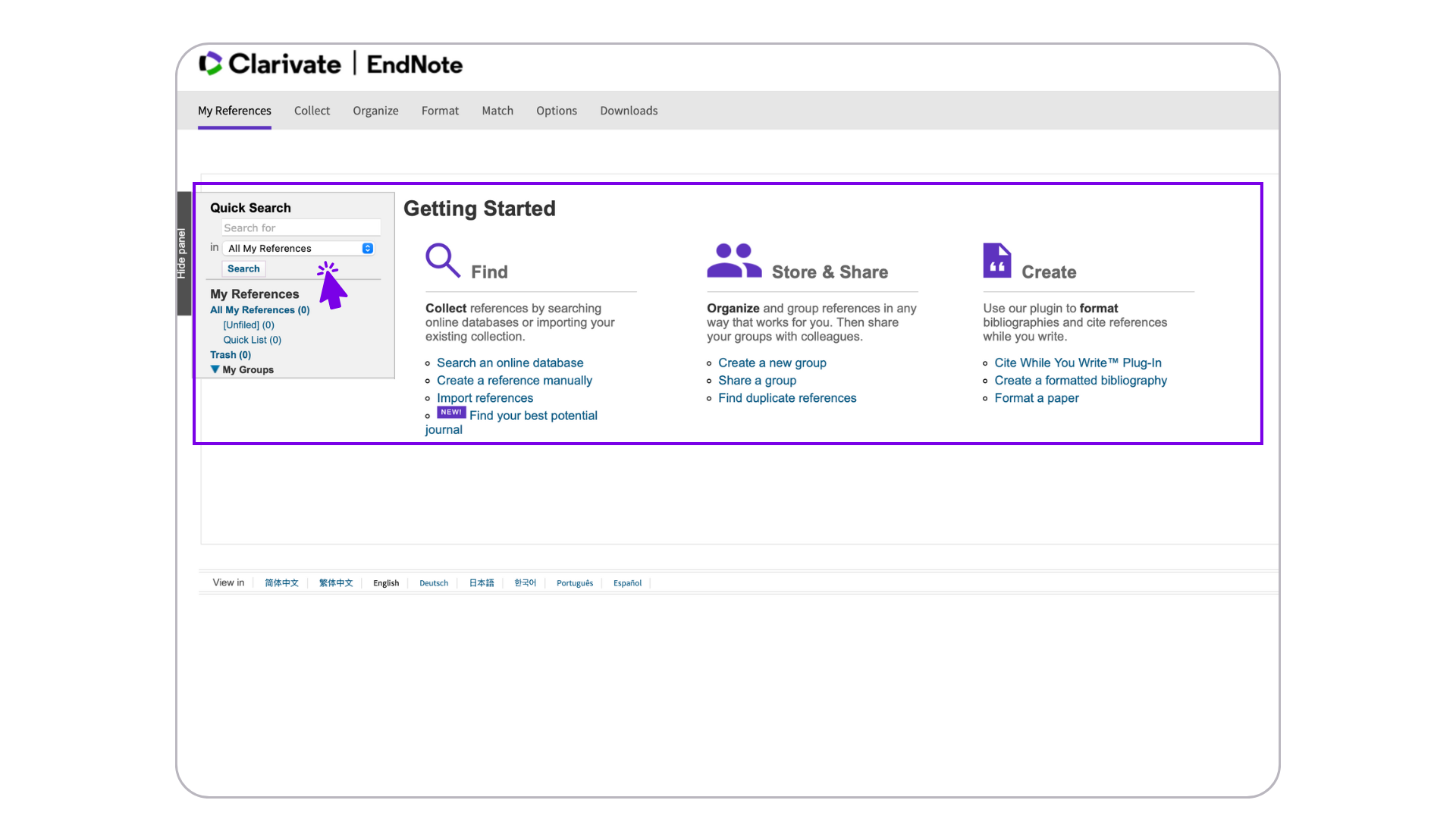Image resolution: width=1456 pixels, height=819 pixels.
Task: Collapse the My Groups triangle expander
Action: [x=215, y=369]
